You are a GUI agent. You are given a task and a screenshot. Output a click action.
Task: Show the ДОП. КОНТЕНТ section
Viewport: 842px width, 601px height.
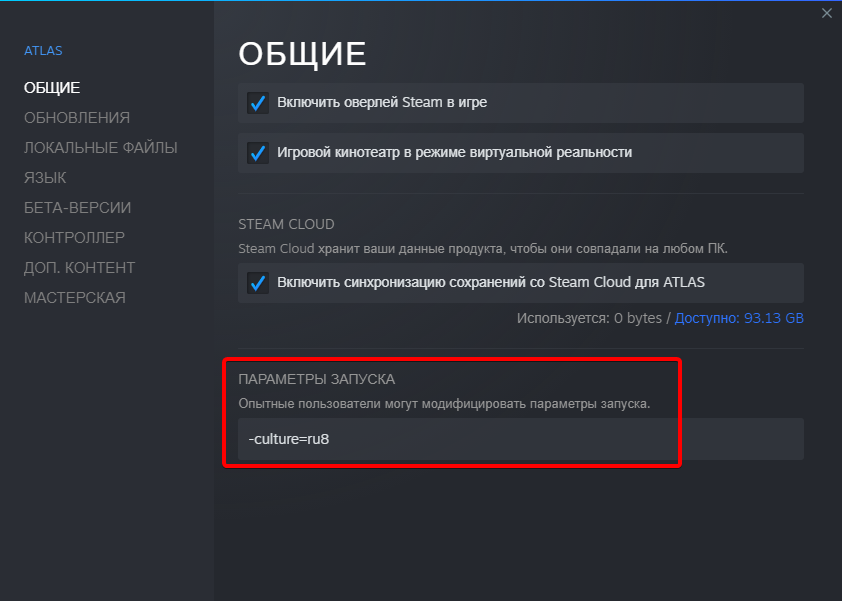point(79,267)
